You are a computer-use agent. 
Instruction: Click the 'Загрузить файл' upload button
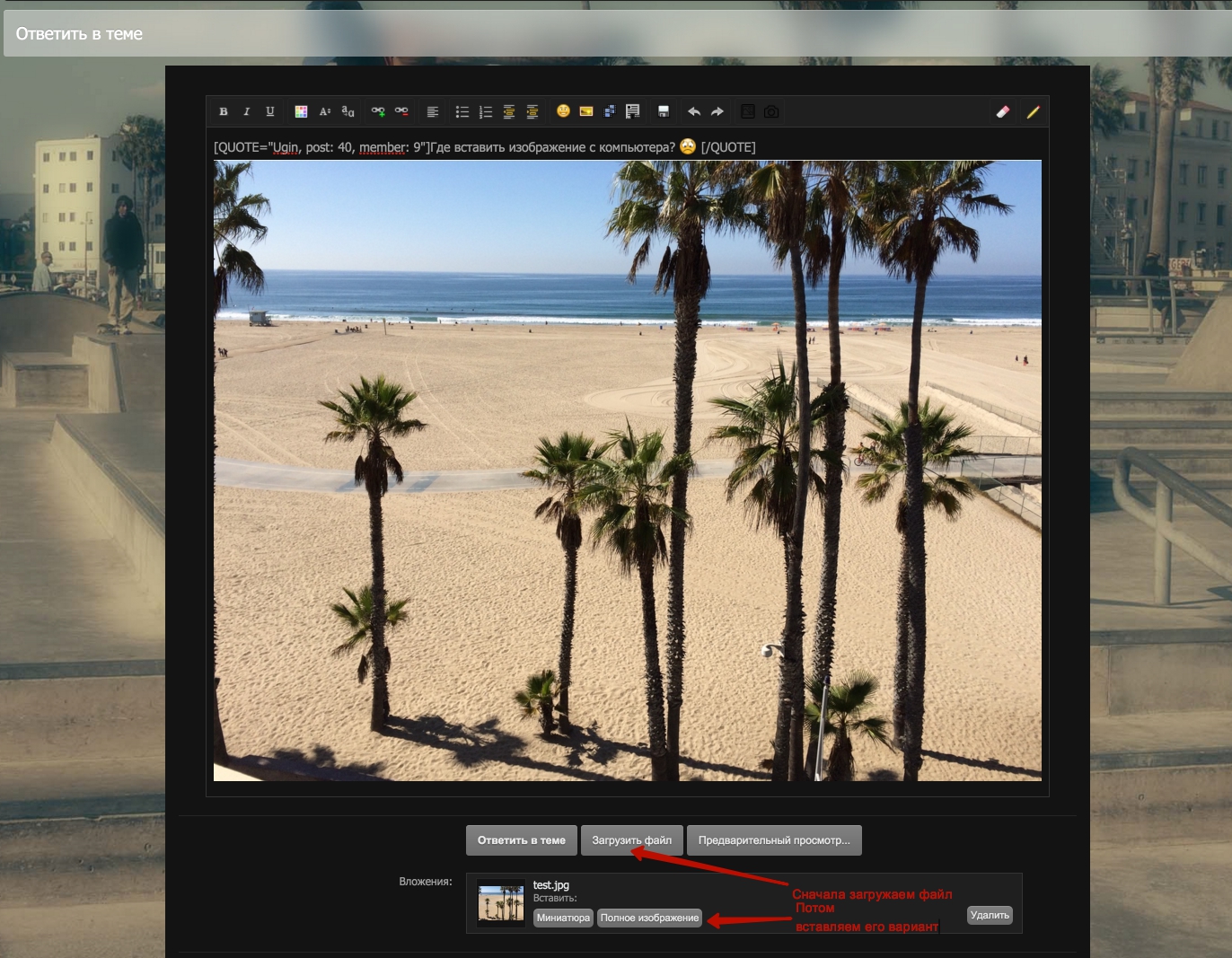pos(631,840)
